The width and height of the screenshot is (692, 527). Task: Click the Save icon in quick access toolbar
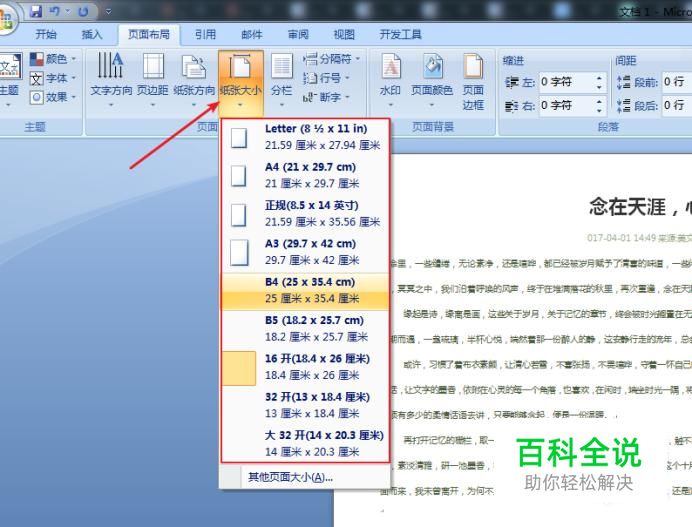(x=36, y=11)
